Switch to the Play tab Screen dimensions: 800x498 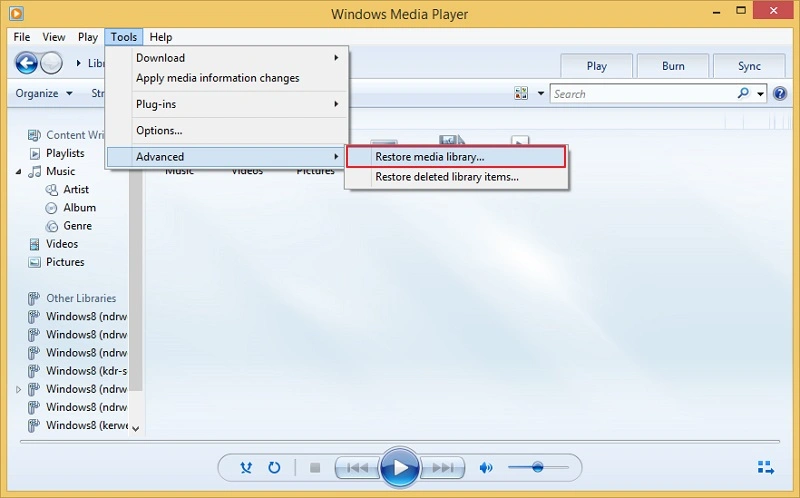click(x=596, y=66)
